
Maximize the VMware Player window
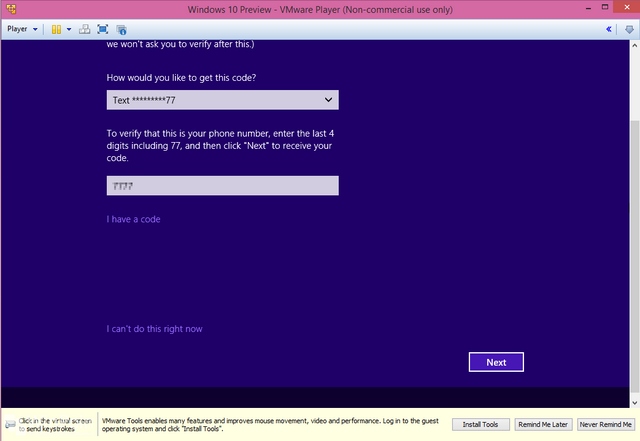pyautogui.click(x=605, y=7)
